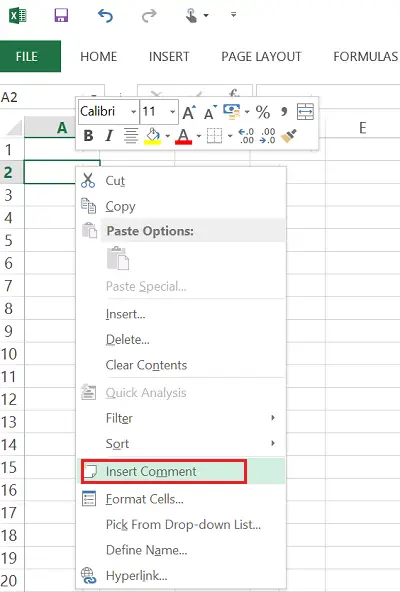Open the font size 11 dropdown

pos(159,112)
